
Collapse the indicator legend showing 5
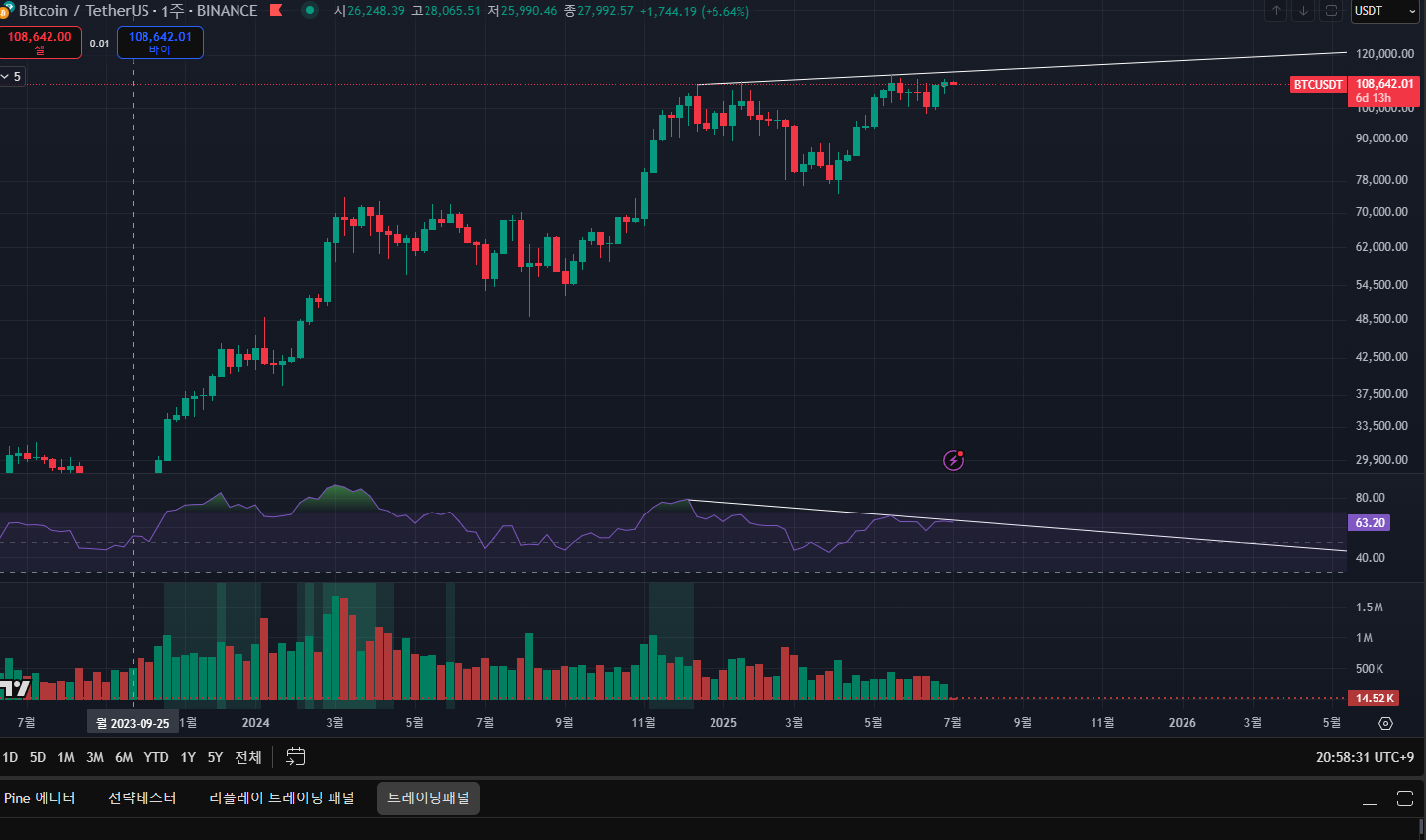pyautogui.click(x=12, y=76)
